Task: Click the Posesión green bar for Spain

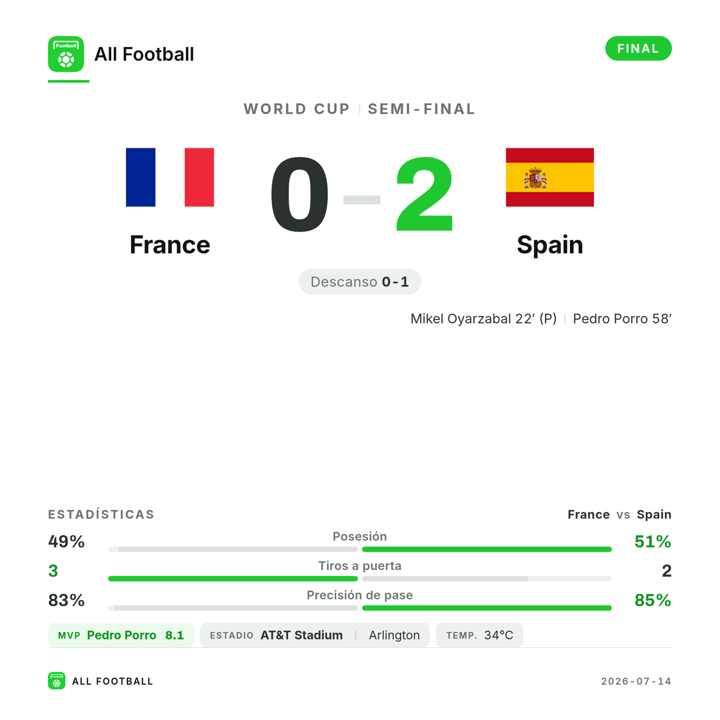Action: [487, 549]
